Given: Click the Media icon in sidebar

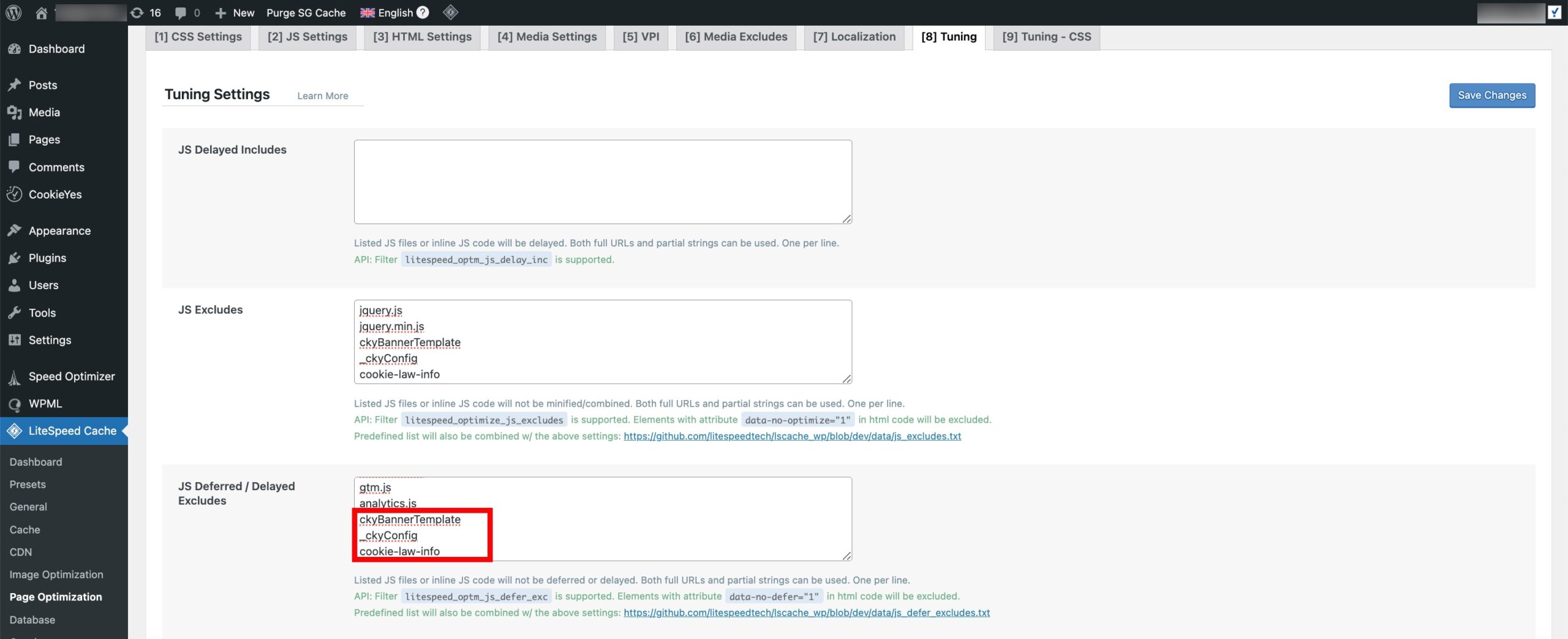Looking at the screenshot, I should click(15, 112).
